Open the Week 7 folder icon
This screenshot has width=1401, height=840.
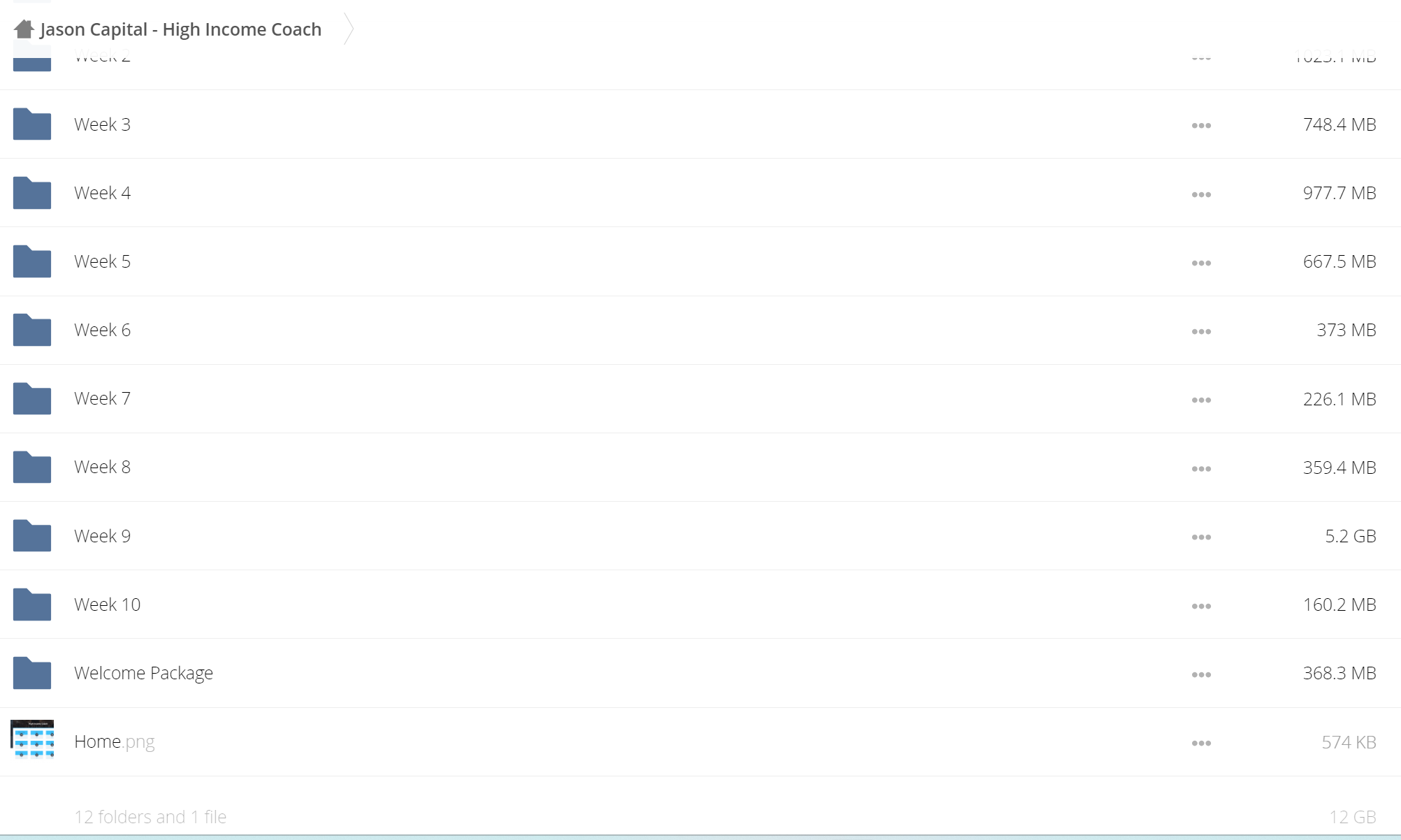[32, 398]
